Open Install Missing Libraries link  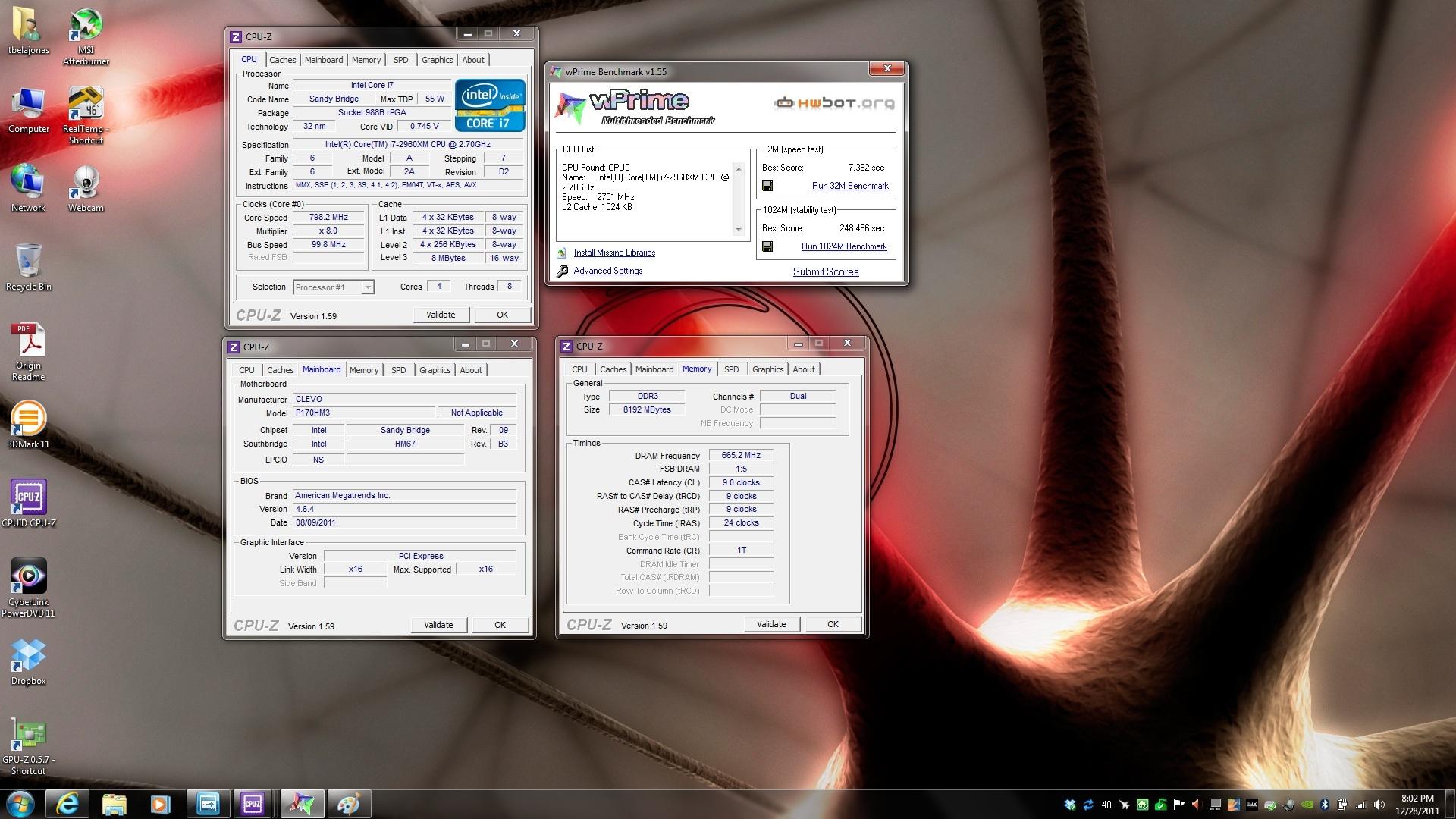(614, 253)
